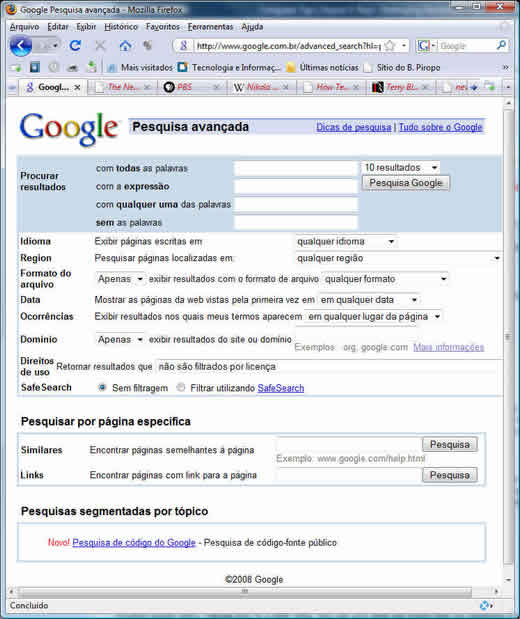Open the Últimas notícias bookmark folder
The height and width of the screenshot is (619, 520).
[323, 68]
